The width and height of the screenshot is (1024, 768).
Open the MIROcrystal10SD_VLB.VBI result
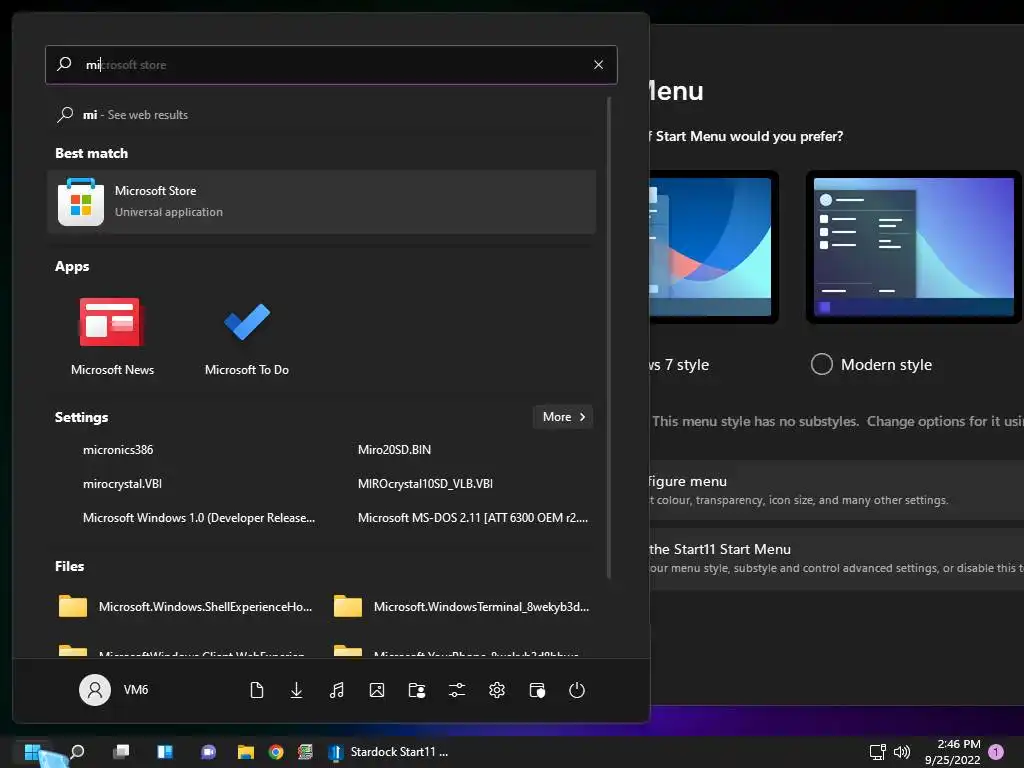pos(425,484)
